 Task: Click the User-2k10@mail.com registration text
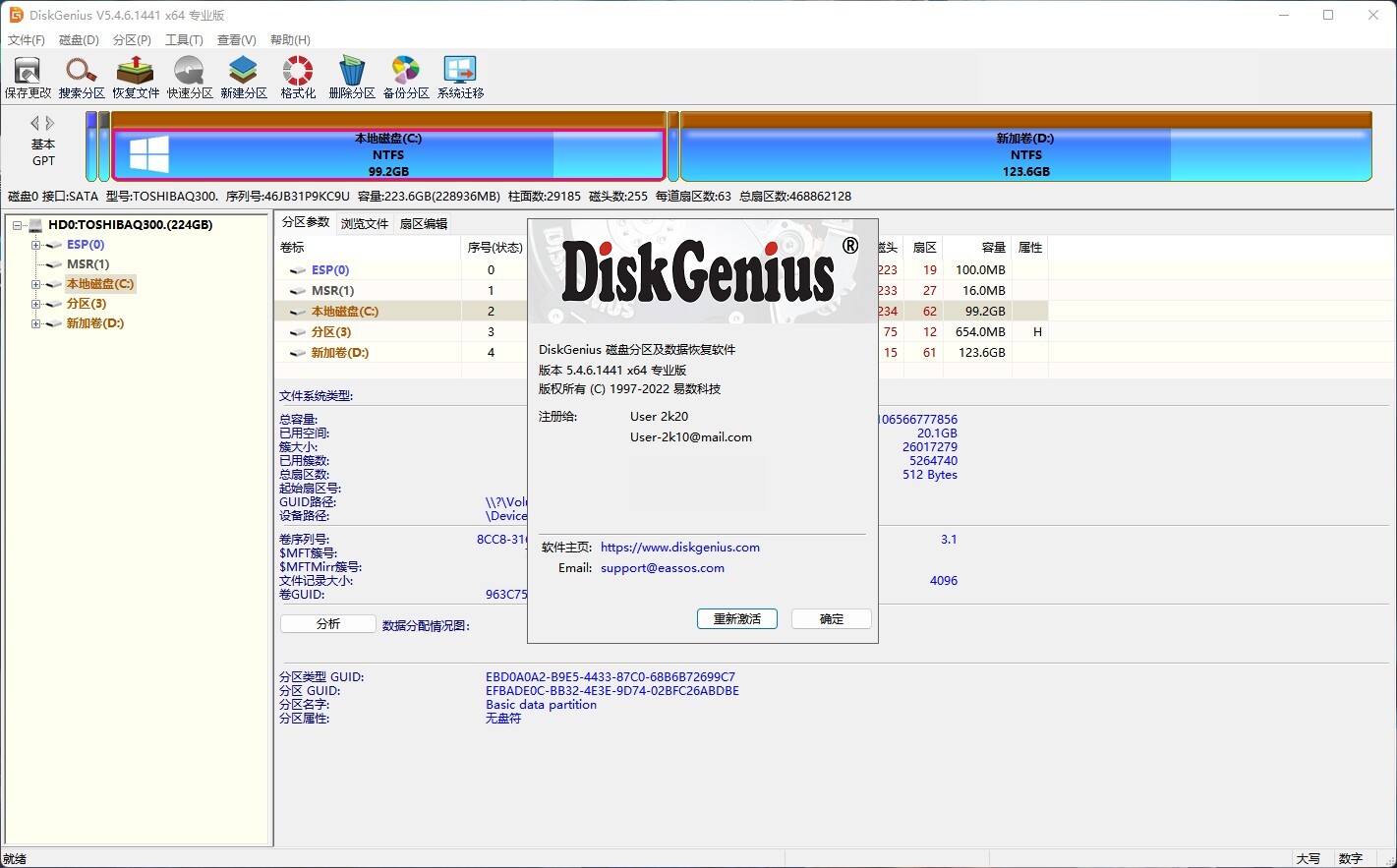click(691, 437)
